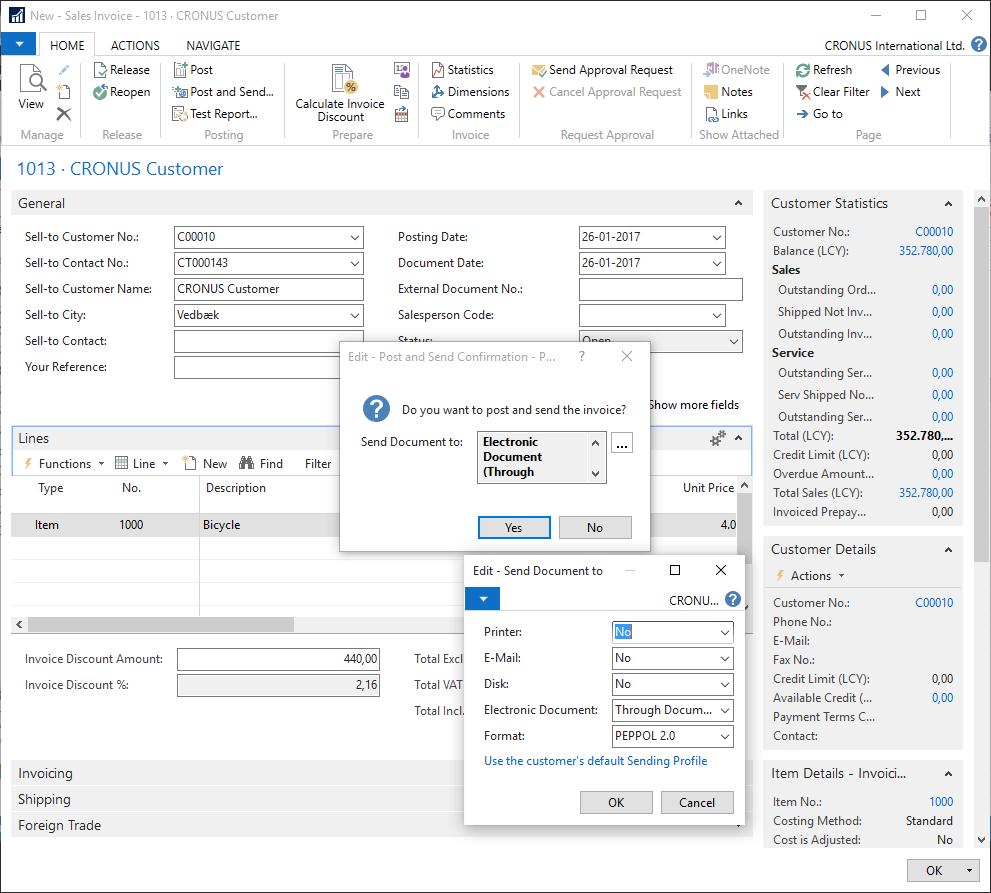Click Post and Send in the ribbon
Viewport: 991px width, 893px height.
tap(223, 92)
